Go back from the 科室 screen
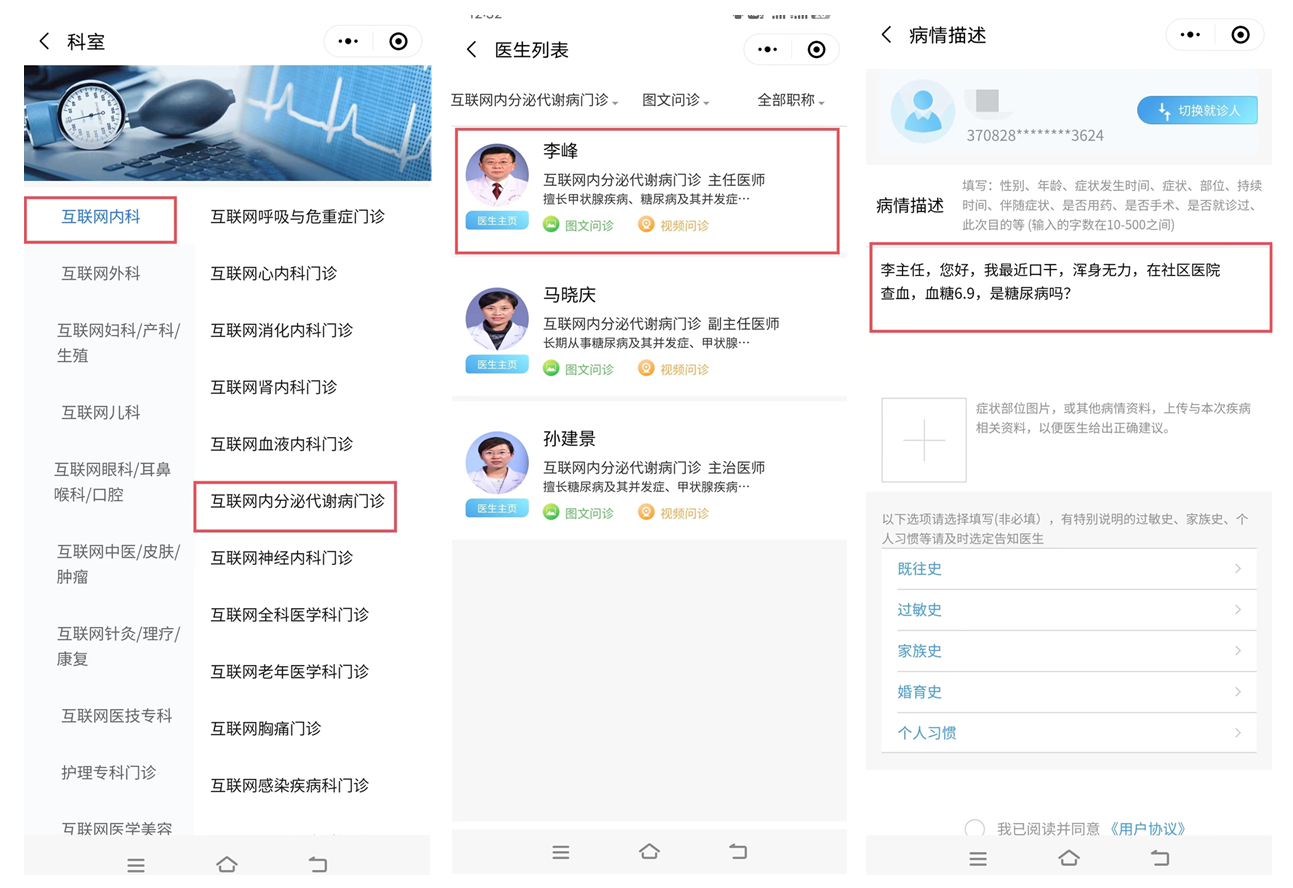The image size is (1293, 888). coord(43,41)
